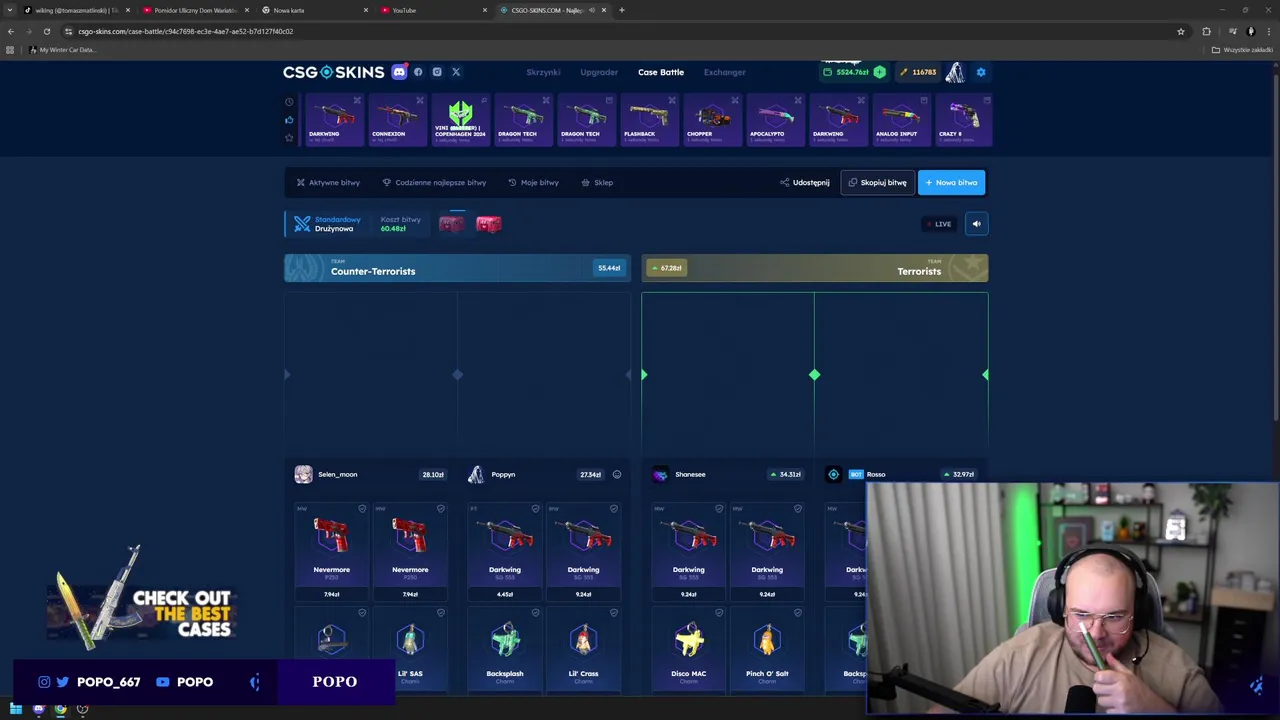This screenshot has height=720, width=1280.
Task: Open Shanesee player avatar
Action: coord(660,474)
